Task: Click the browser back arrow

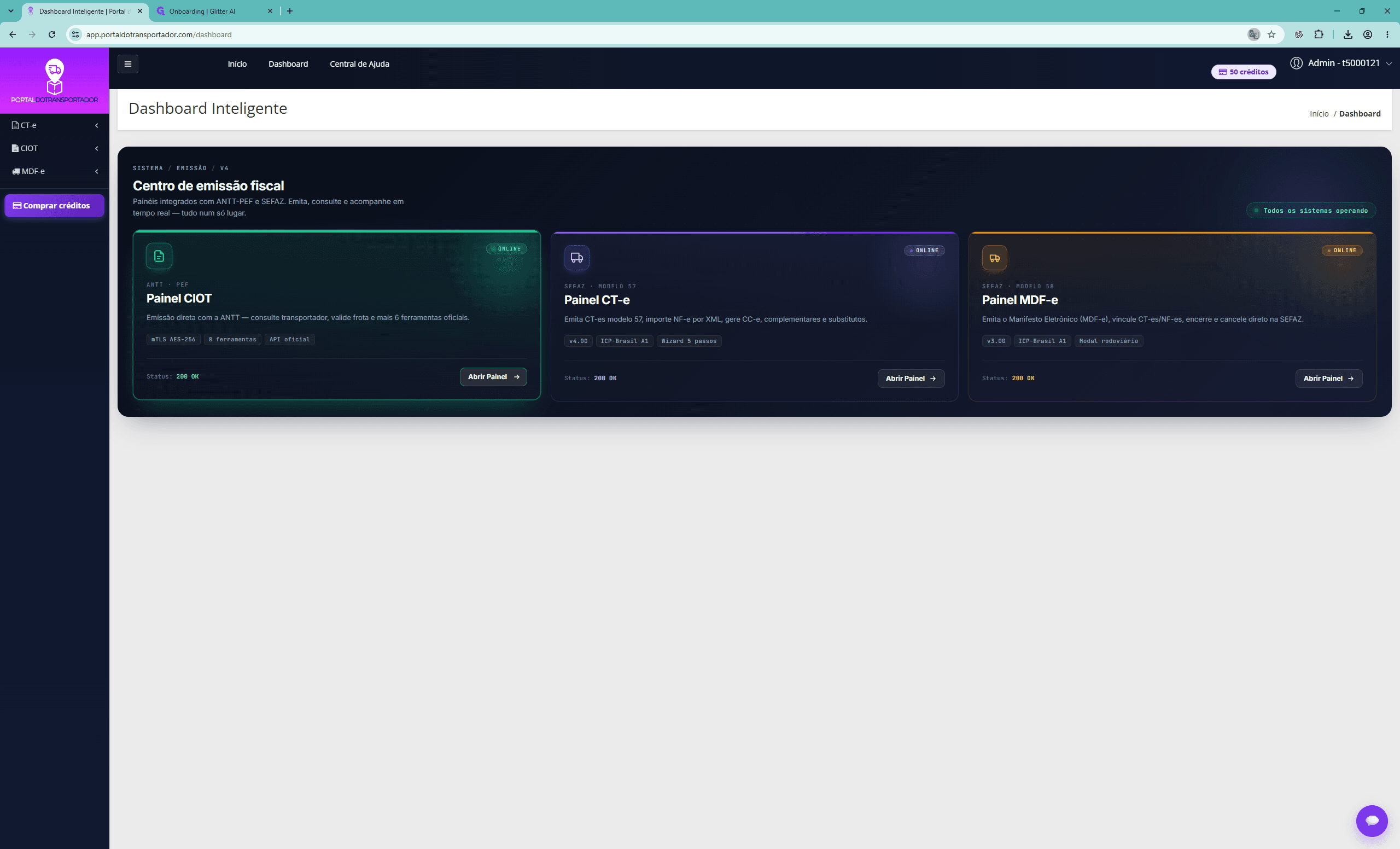Action: coord(13,34)
